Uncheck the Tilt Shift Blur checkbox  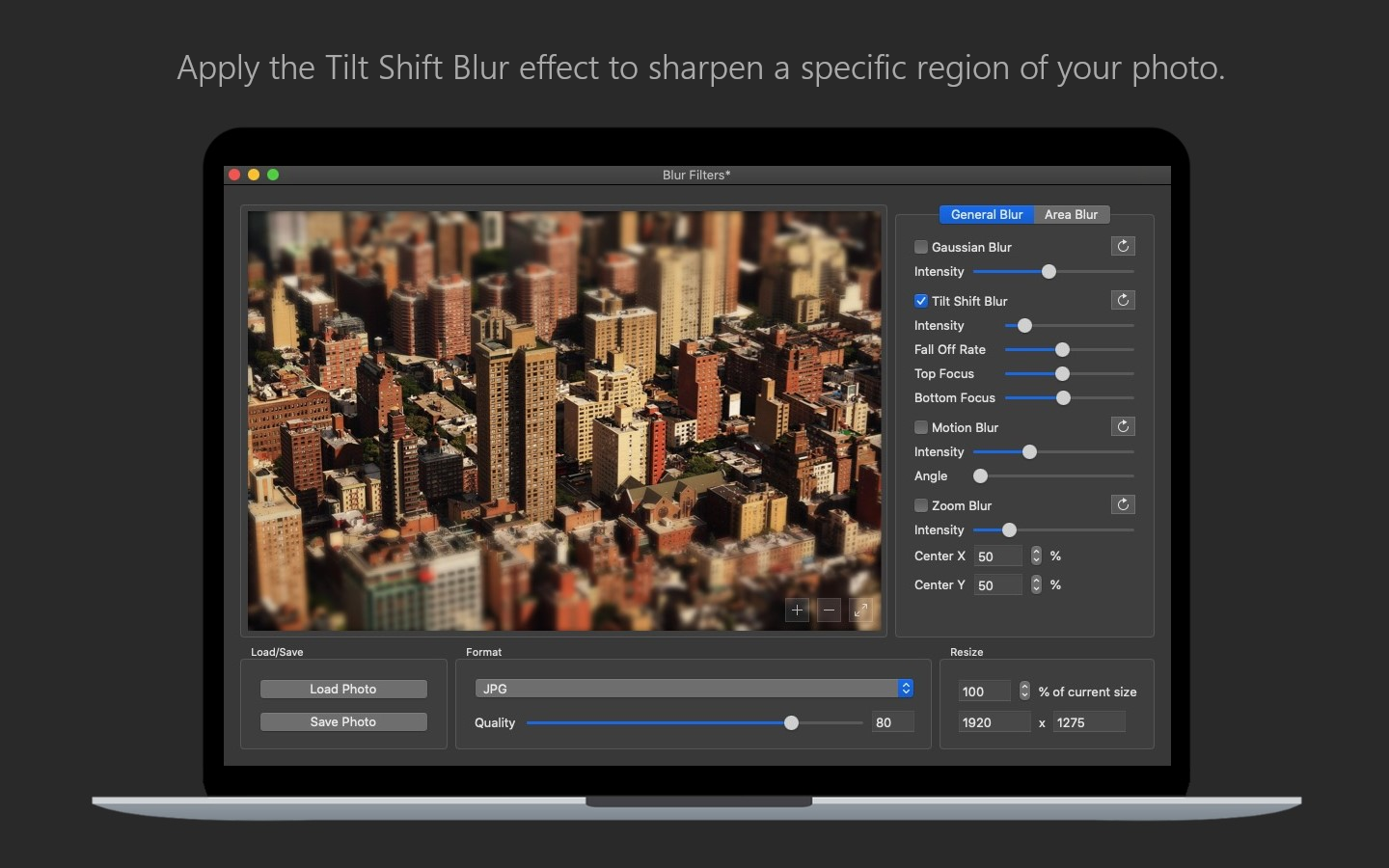coord(921,301)
